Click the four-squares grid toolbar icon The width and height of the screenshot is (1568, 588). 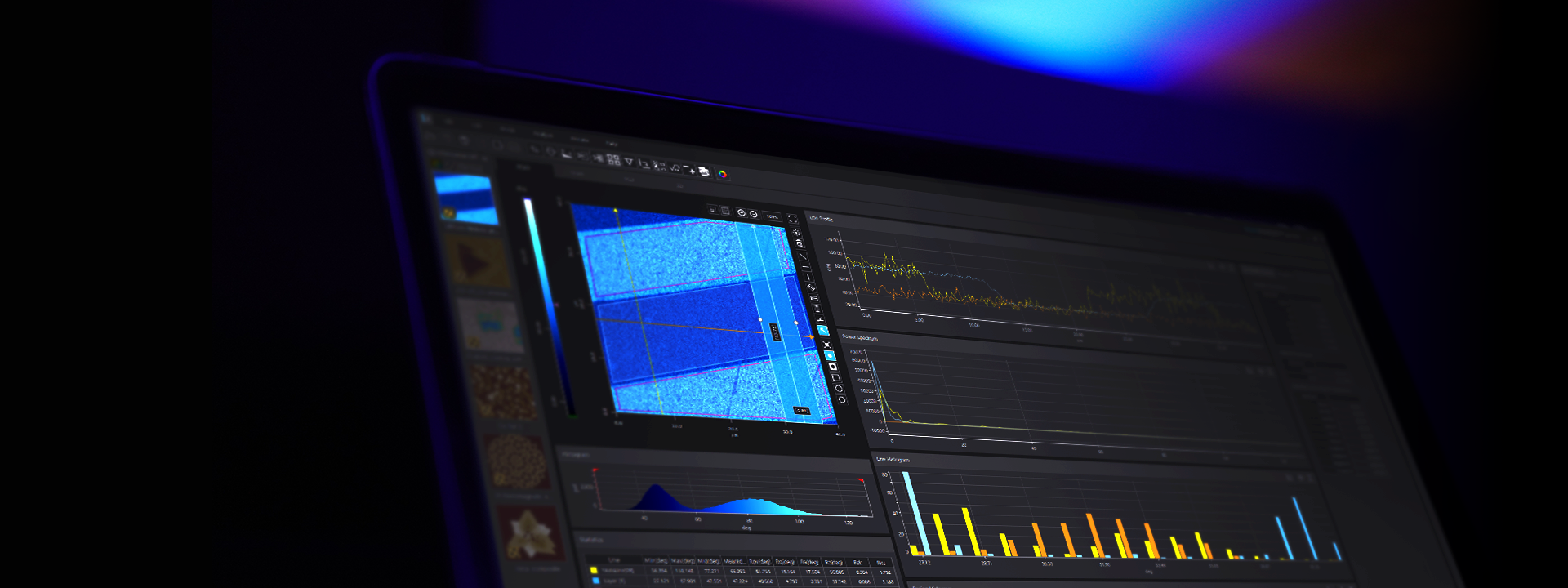pyautogui.click(x=613, y=160)
